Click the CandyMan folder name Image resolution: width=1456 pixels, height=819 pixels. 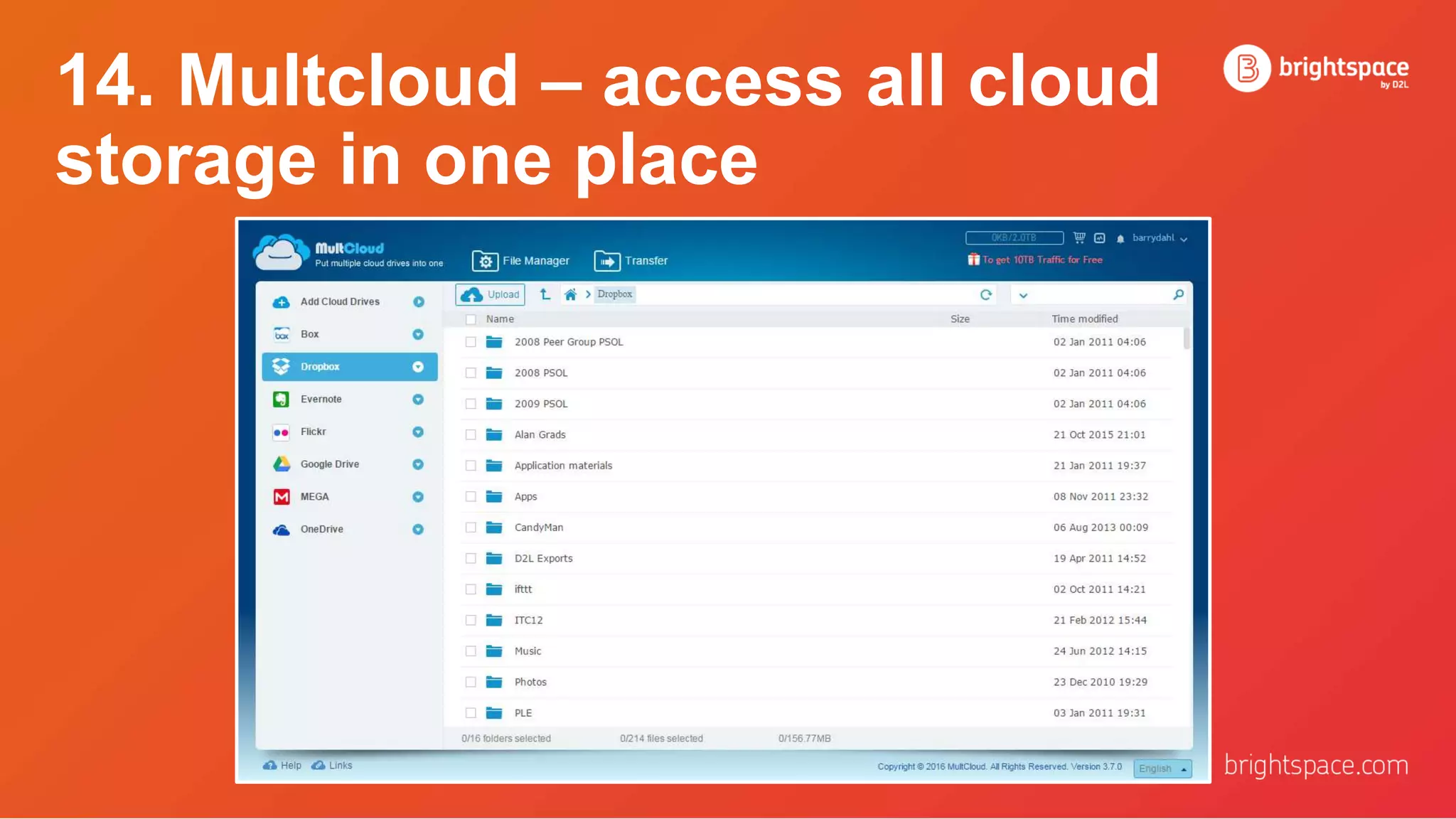pyautogui.click(x=539, y=528)
